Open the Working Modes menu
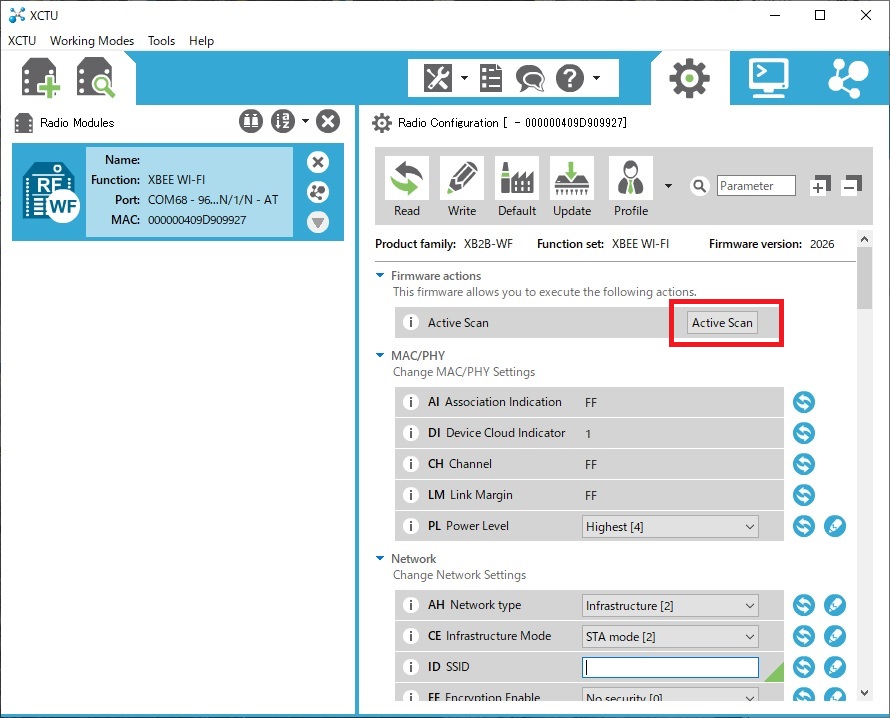 [x=92, y=41]
